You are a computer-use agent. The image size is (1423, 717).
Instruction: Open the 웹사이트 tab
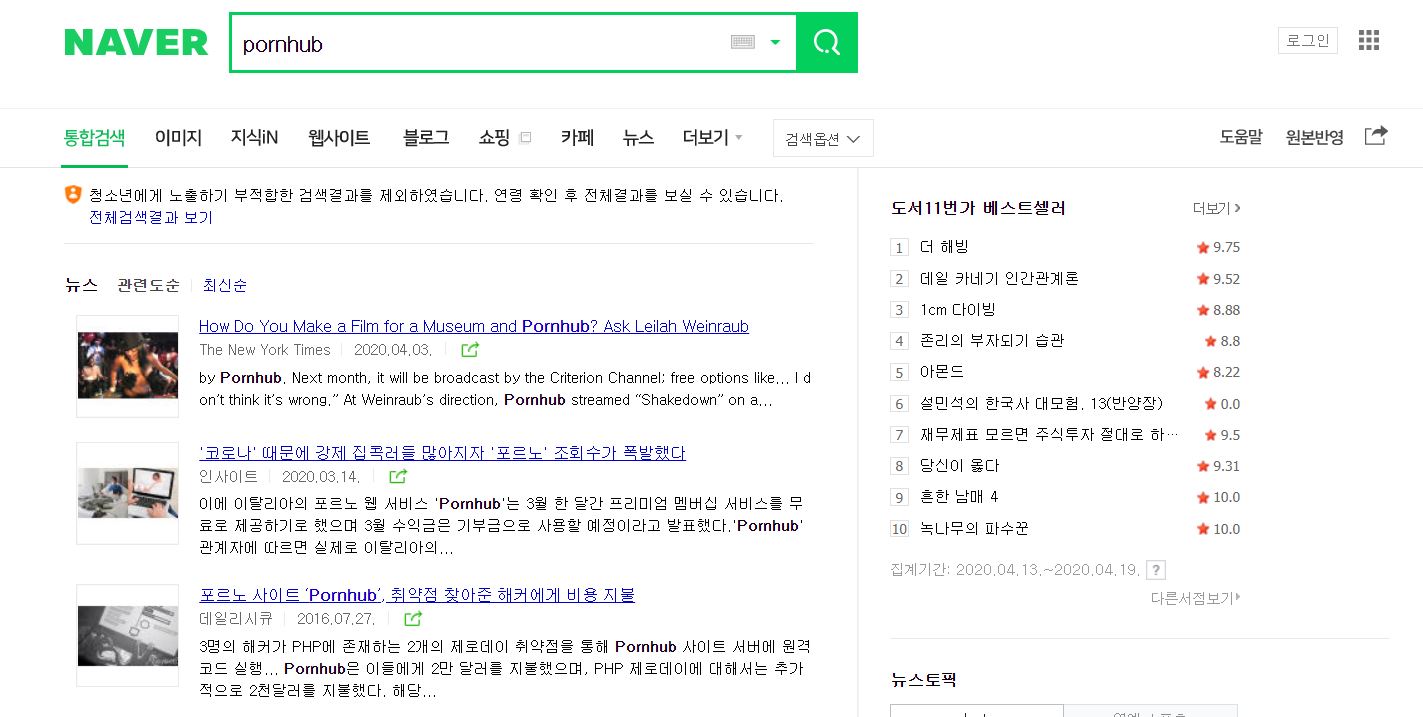[x=339, y=138]
